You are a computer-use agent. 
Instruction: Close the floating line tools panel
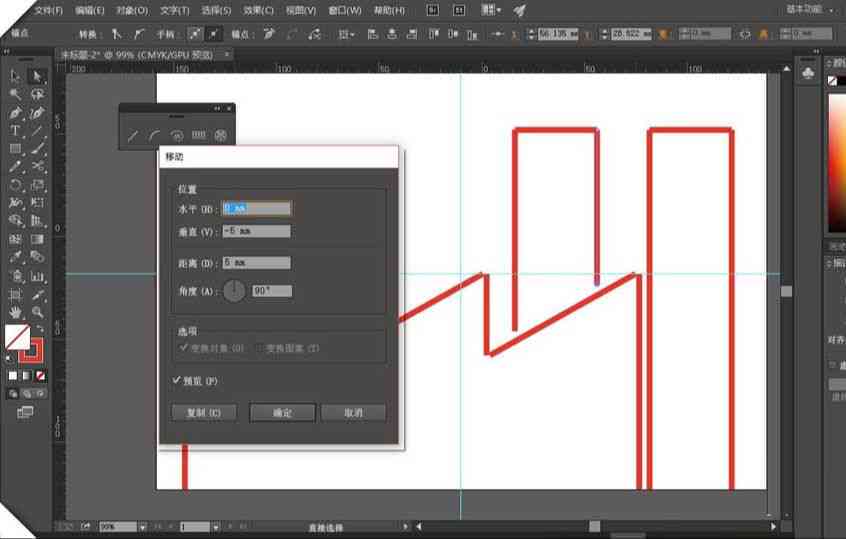coord(229,108)
